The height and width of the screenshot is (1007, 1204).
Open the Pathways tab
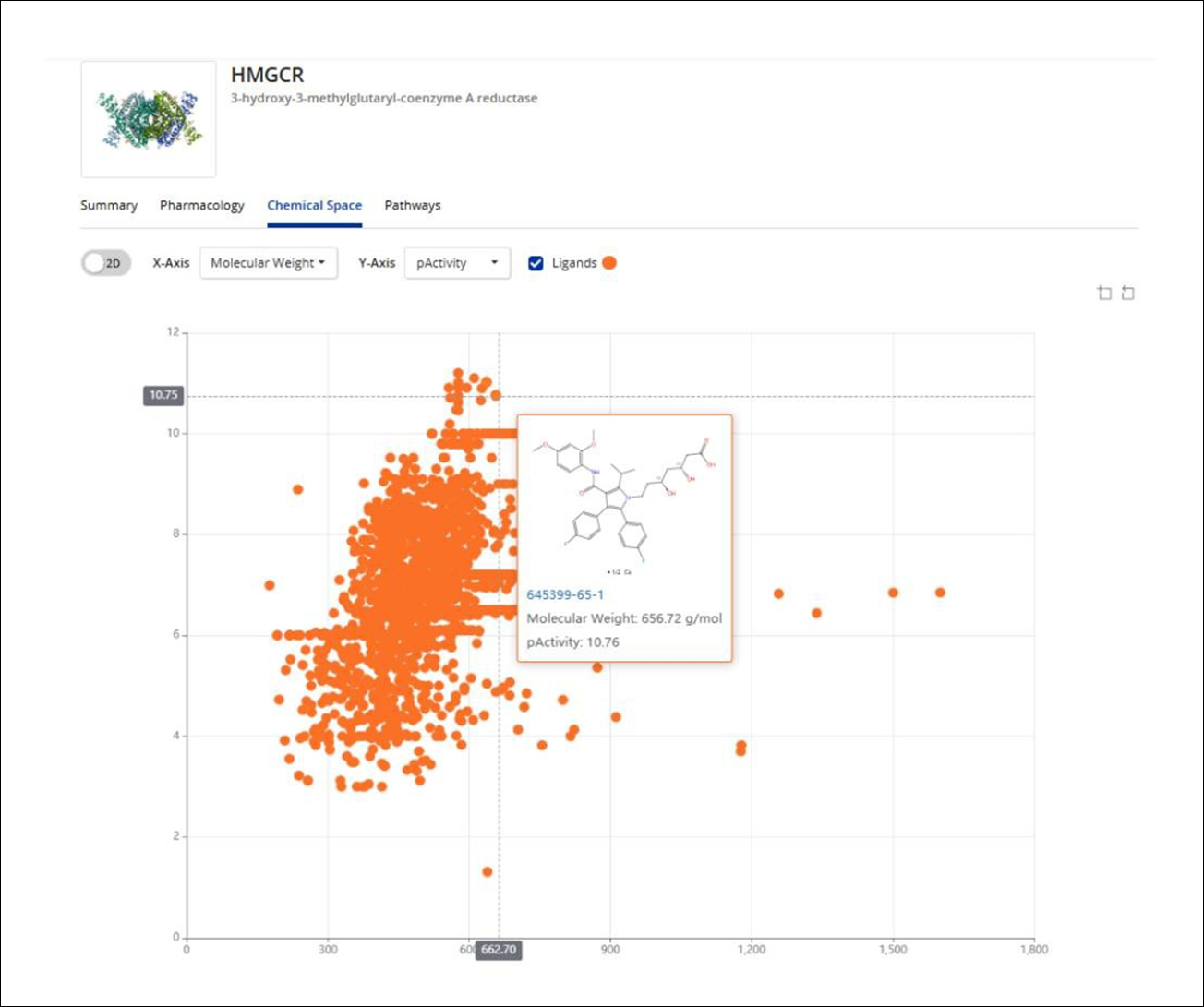tap(413, 205)
